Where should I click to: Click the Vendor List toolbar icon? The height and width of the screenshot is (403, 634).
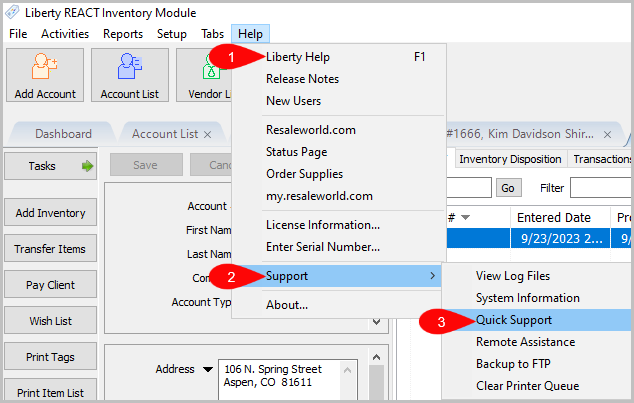click(204, 75)
